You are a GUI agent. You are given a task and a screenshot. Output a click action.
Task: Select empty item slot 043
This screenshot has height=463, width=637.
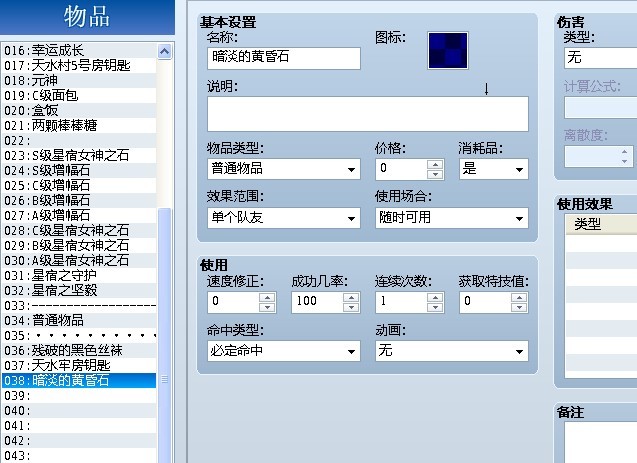click(79, 456)
